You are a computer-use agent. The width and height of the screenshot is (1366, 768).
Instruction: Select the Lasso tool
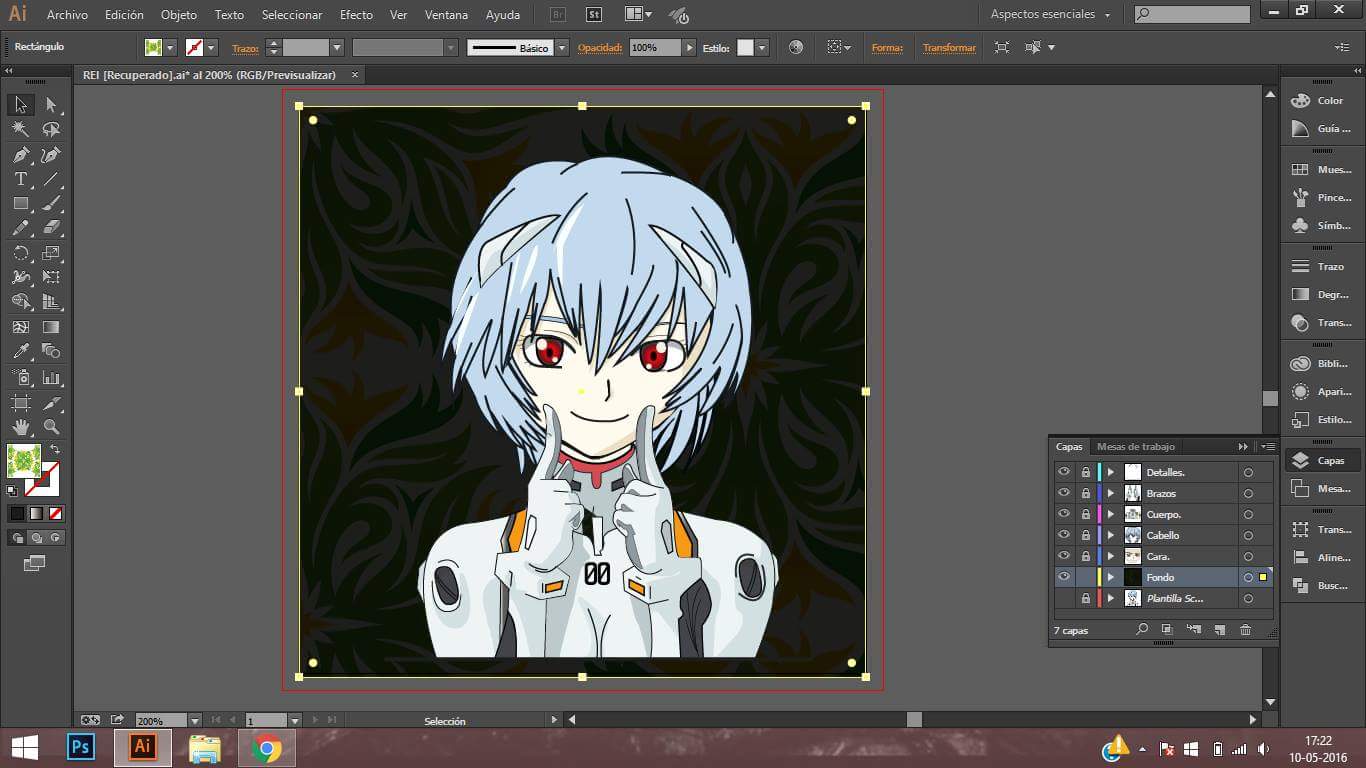pyautogui.click(x=51, y=129)
